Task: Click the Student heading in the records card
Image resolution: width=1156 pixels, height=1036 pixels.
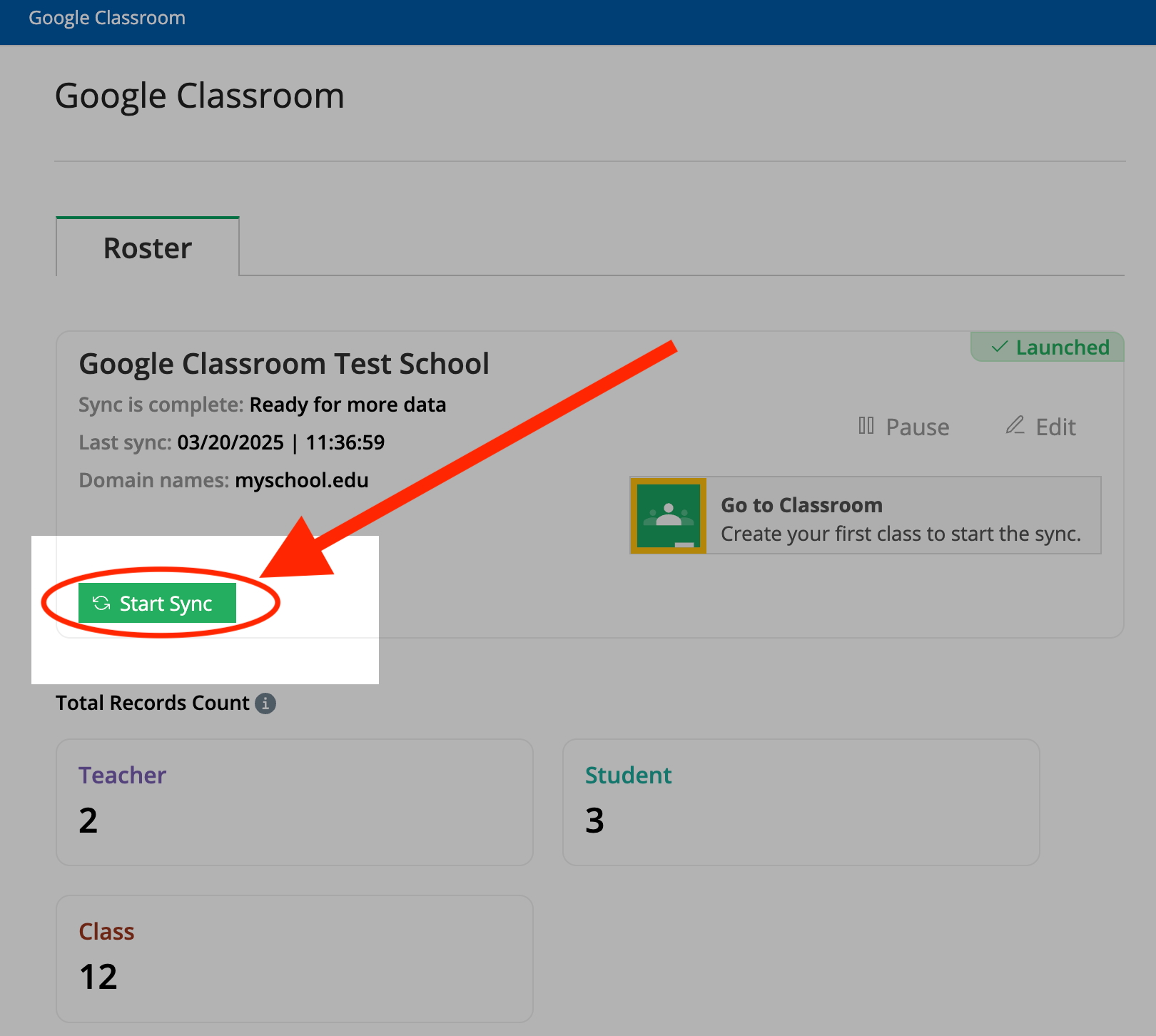Action: pos(628,776)
